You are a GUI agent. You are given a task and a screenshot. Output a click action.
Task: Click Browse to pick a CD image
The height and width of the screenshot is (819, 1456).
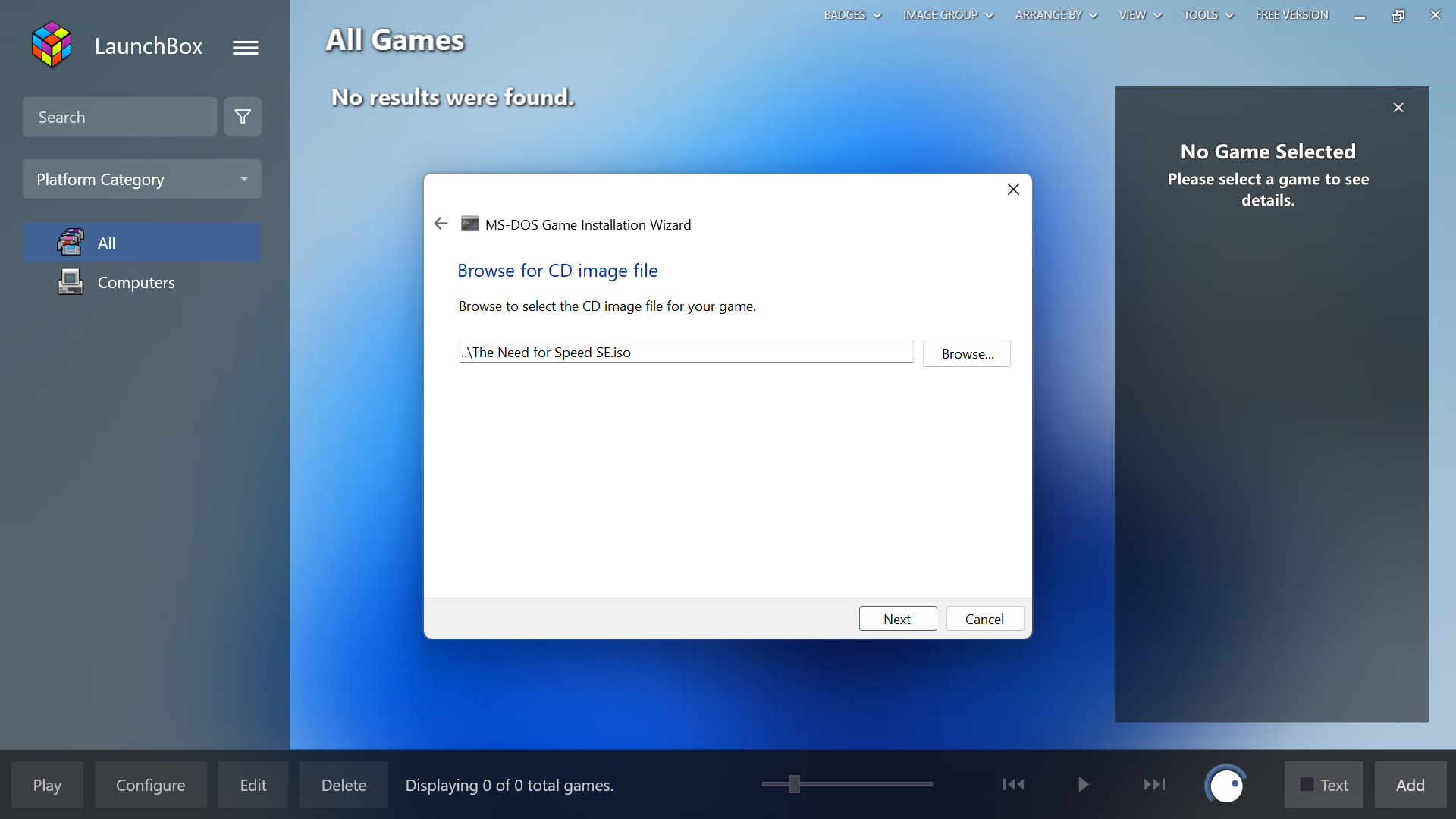[x=966, y=353]
